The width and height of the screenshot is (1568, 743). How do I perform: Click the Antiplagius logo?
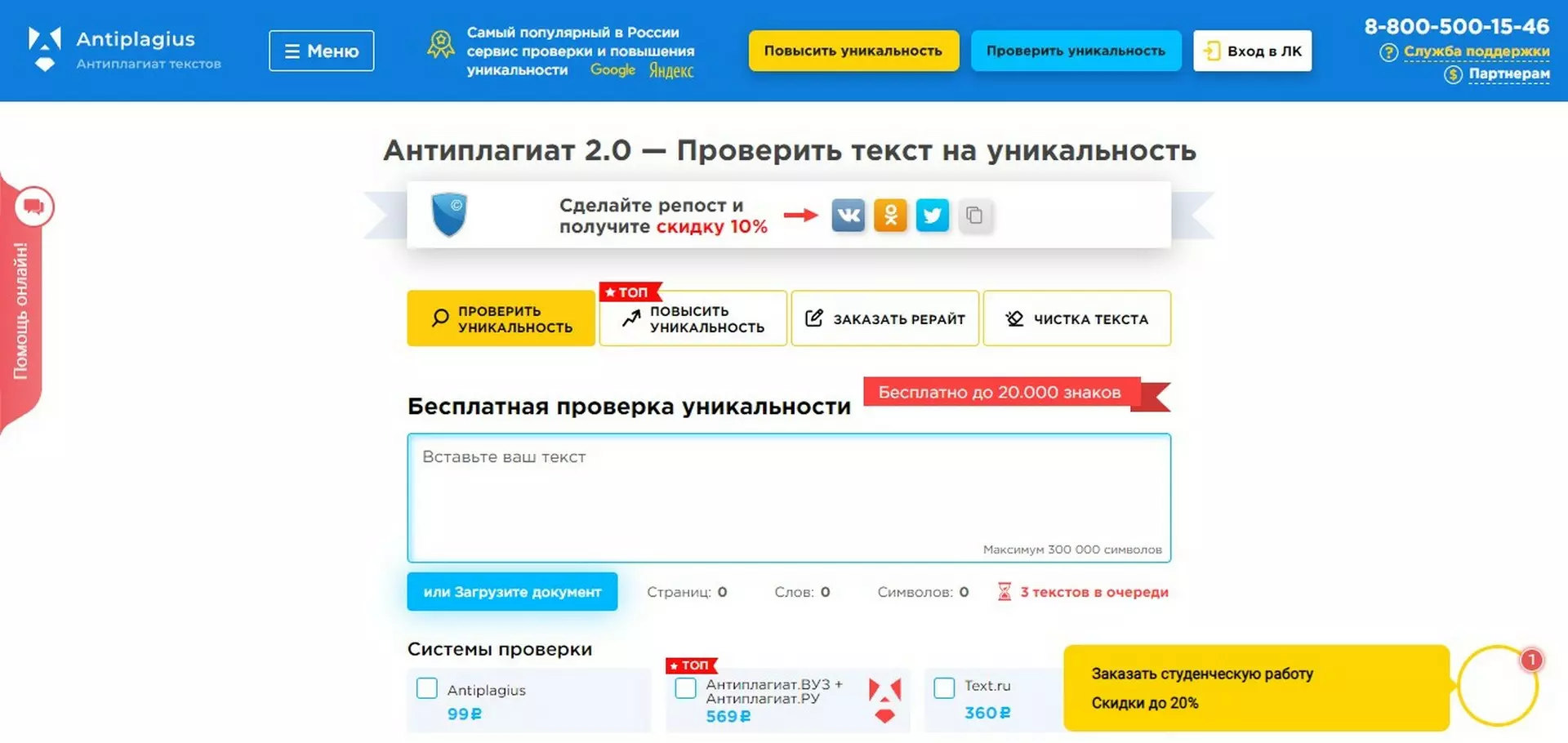124,50
